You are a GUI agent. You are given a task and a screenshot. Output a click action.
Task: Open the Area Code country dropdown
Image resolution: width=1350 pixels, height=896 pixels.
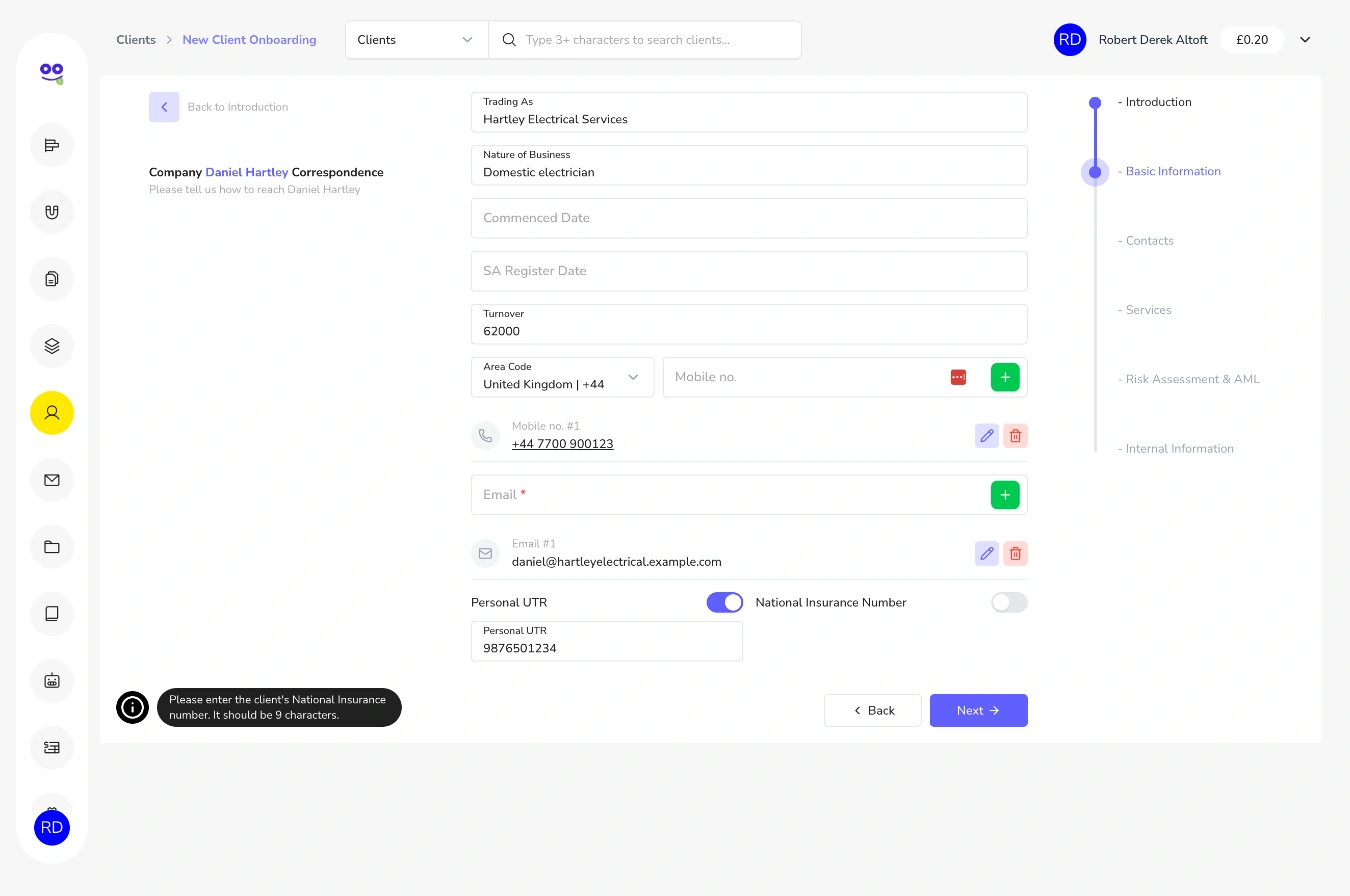click(563, 377)
